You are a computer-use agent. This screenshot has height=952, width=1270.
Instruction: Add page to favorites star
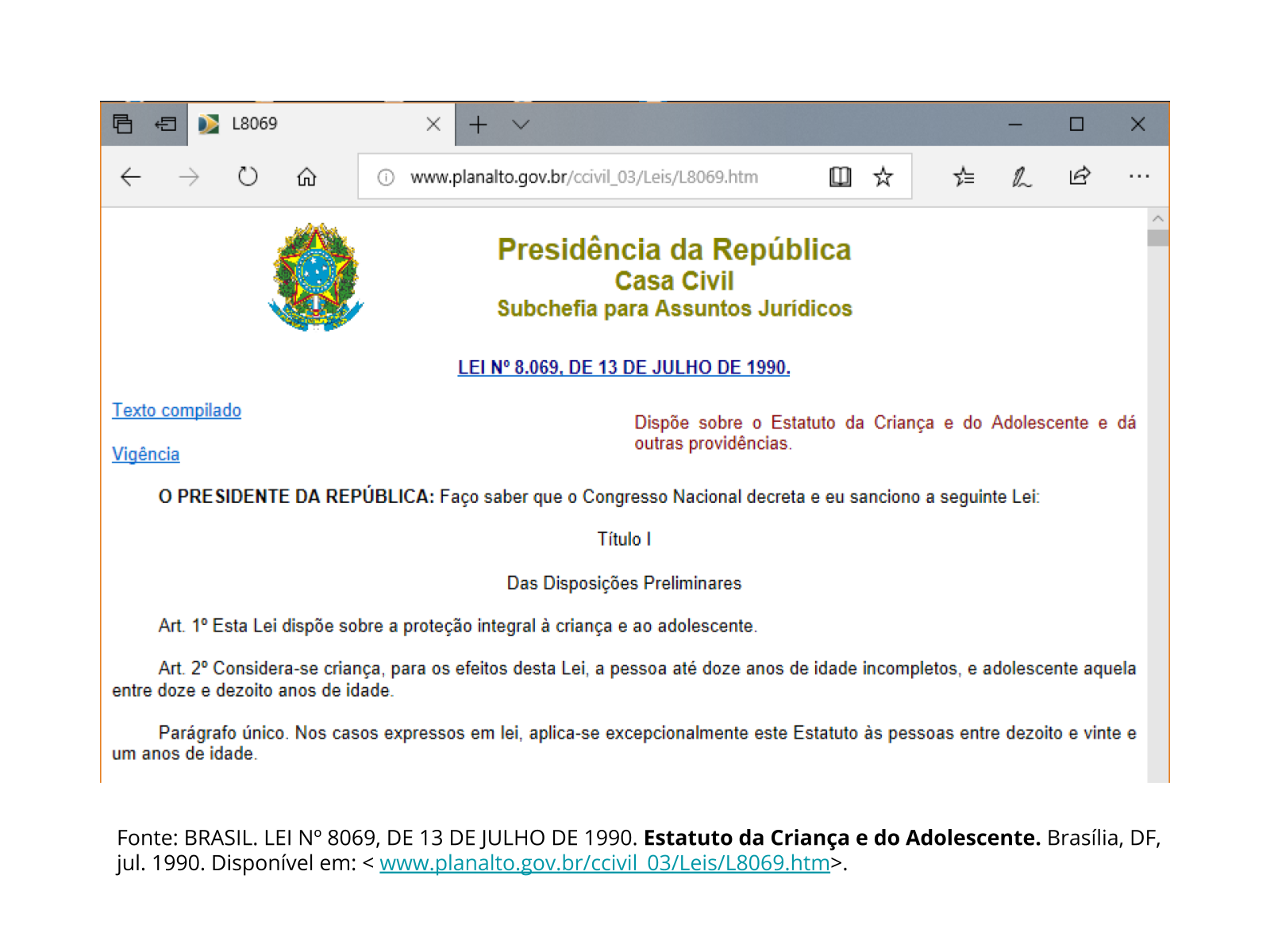click(x=883, y=177)
